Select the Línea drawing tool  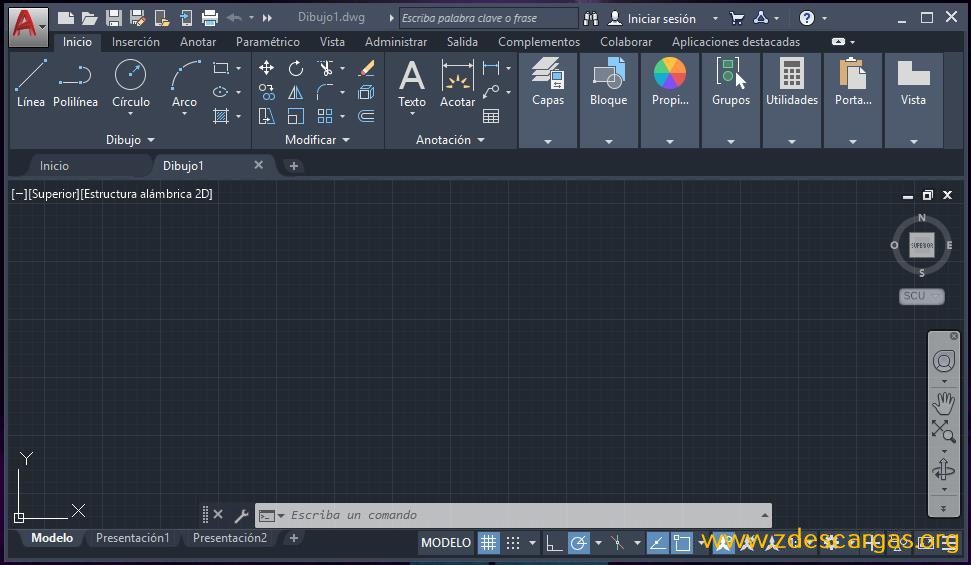pyautogui.click(x=30, y=84)
